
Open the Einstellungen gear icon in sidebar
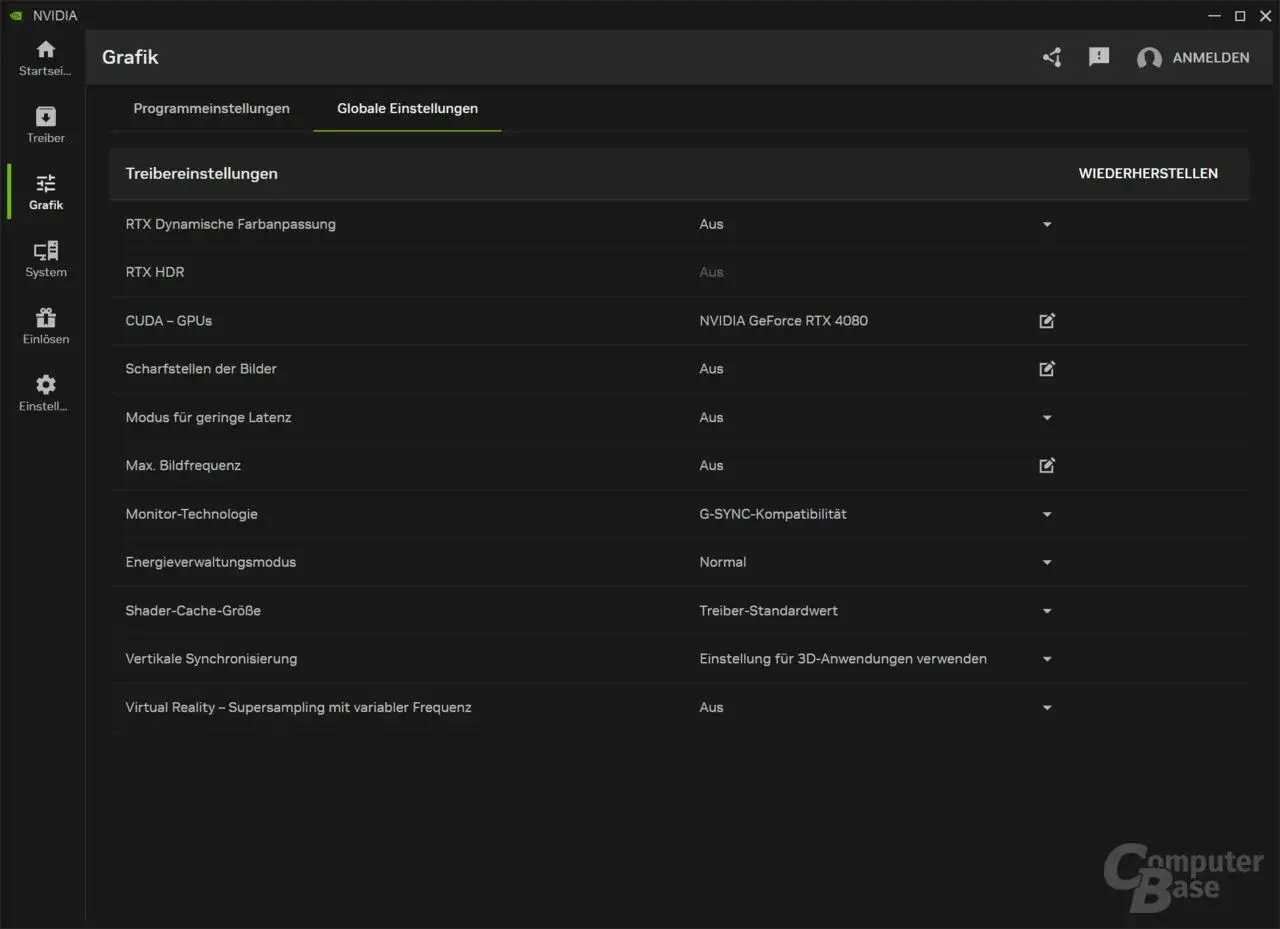point(45,384)
